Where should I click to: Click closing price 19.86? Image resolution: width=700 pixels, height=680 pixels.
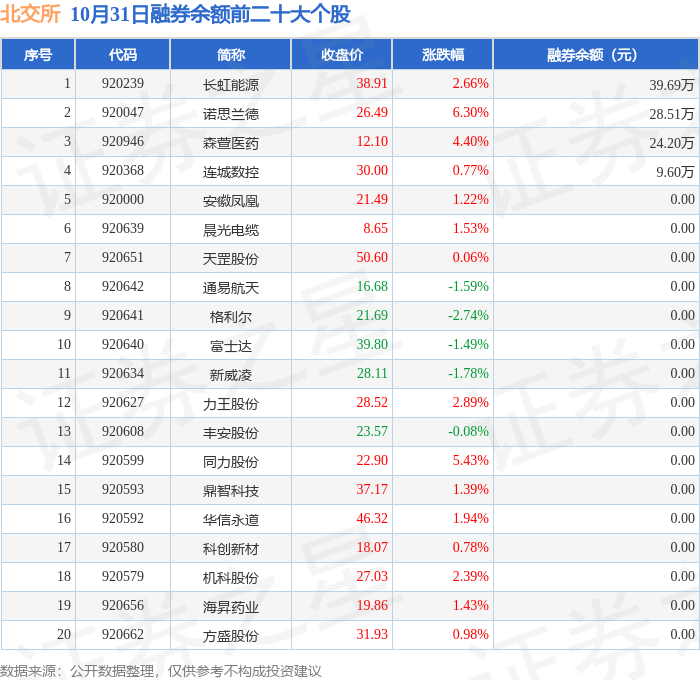(372, 606)
